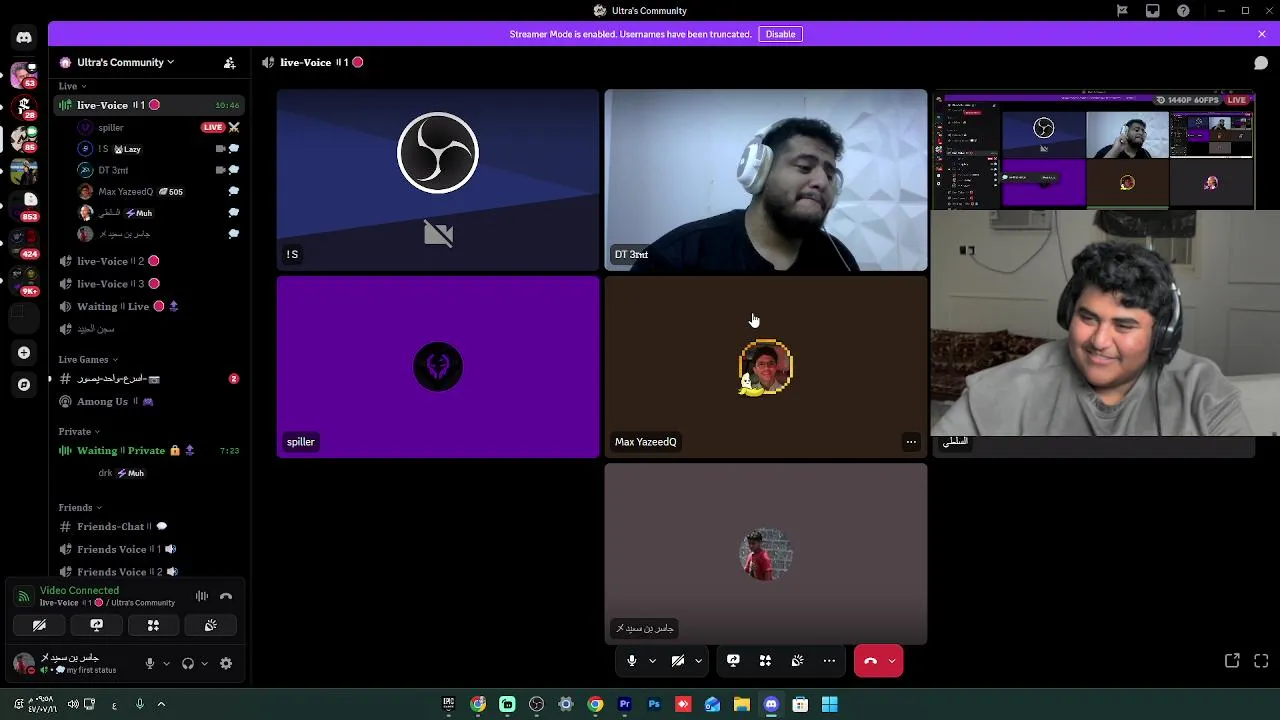Open Premiere Pro in the taskbar
The height and width of the screenshot is (720, 1280).
[x=625, y=704]
